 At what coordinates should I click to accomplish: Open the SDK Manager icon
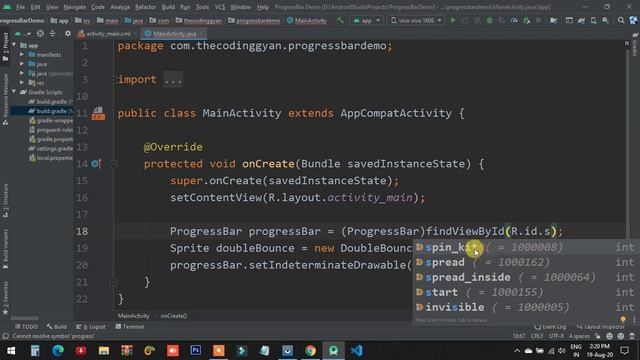605,20
